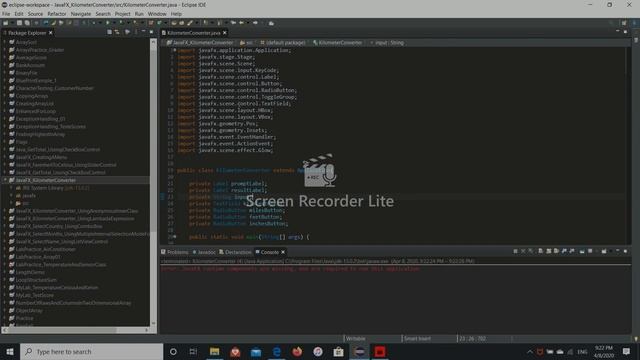
Task: Switch to the Problems tab
Action: pyautogui.click(x=175, y=252)
